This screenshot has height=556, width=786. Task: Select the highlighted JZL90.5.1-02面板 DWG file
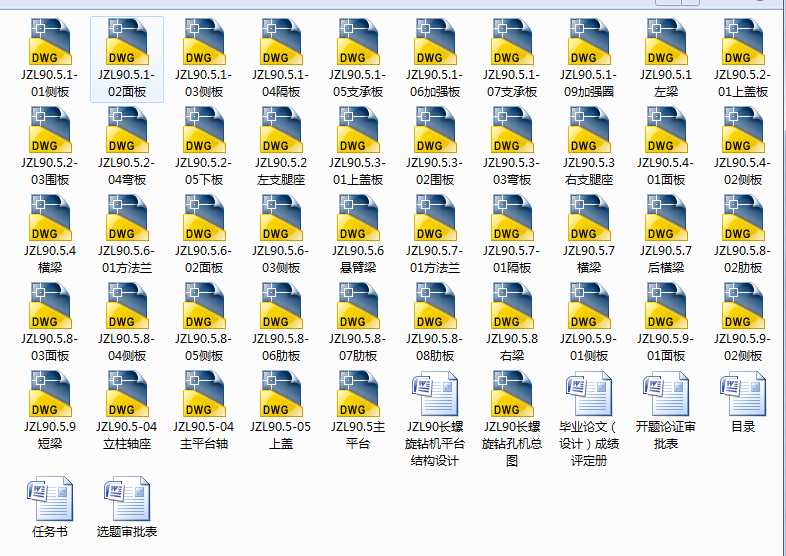pyautogui.click(x=127, y=59)
